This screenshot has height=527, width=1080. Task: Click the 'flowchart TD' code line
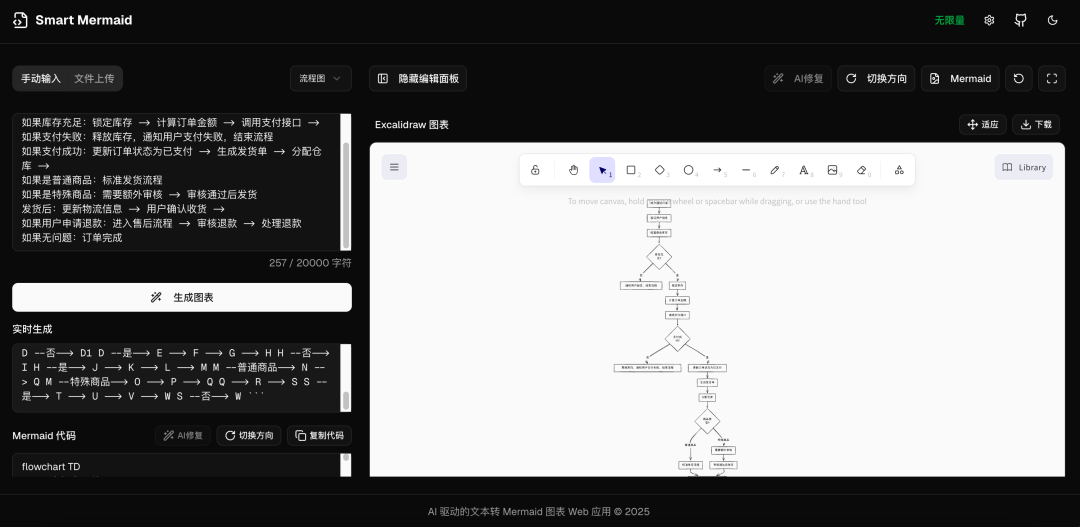pyautogui.click(x=51, y=466)
